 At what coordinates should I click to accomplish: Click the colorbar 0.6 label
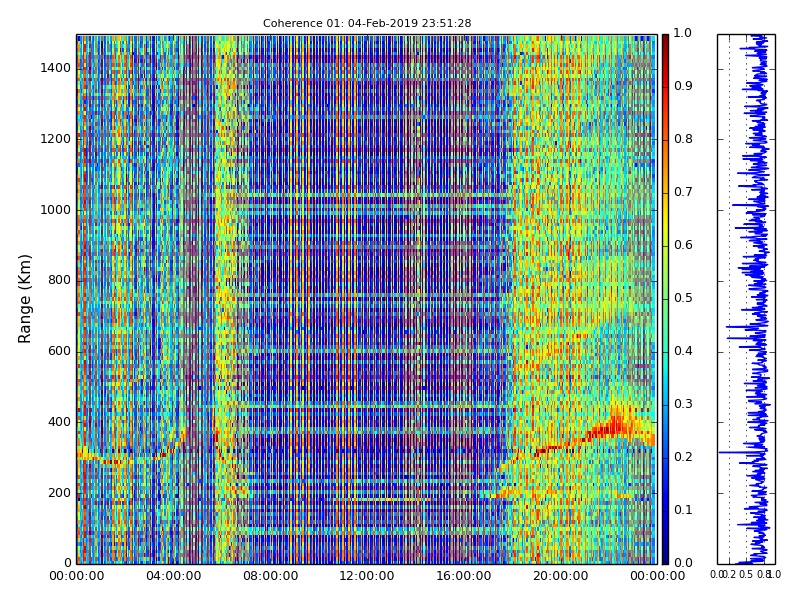coord(683,245)
